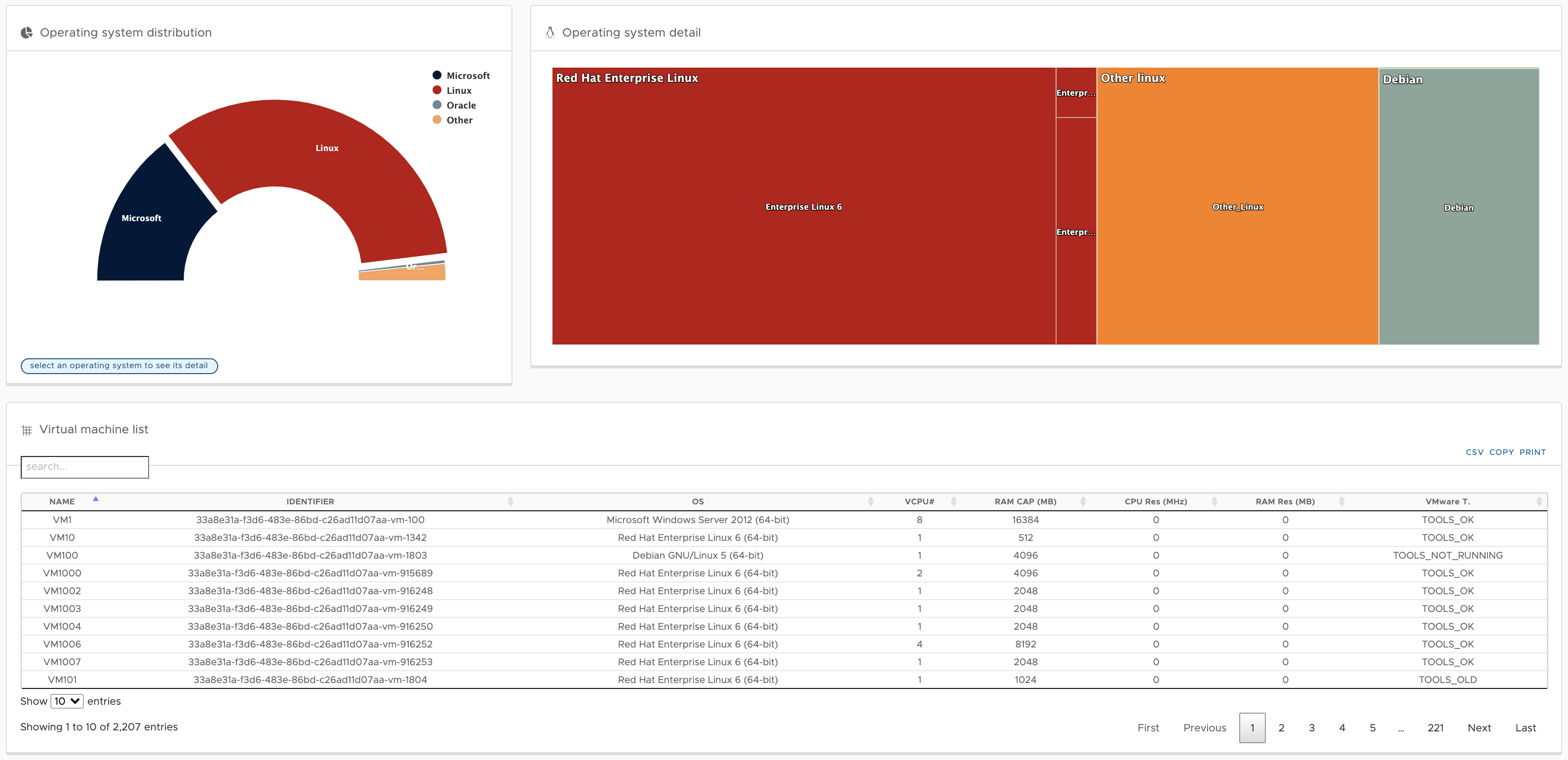Image resolution: width=1568 pixels, height=760 pixels.
Task: Toggle Linux legend entry in chart
Action: pos(452,91)
